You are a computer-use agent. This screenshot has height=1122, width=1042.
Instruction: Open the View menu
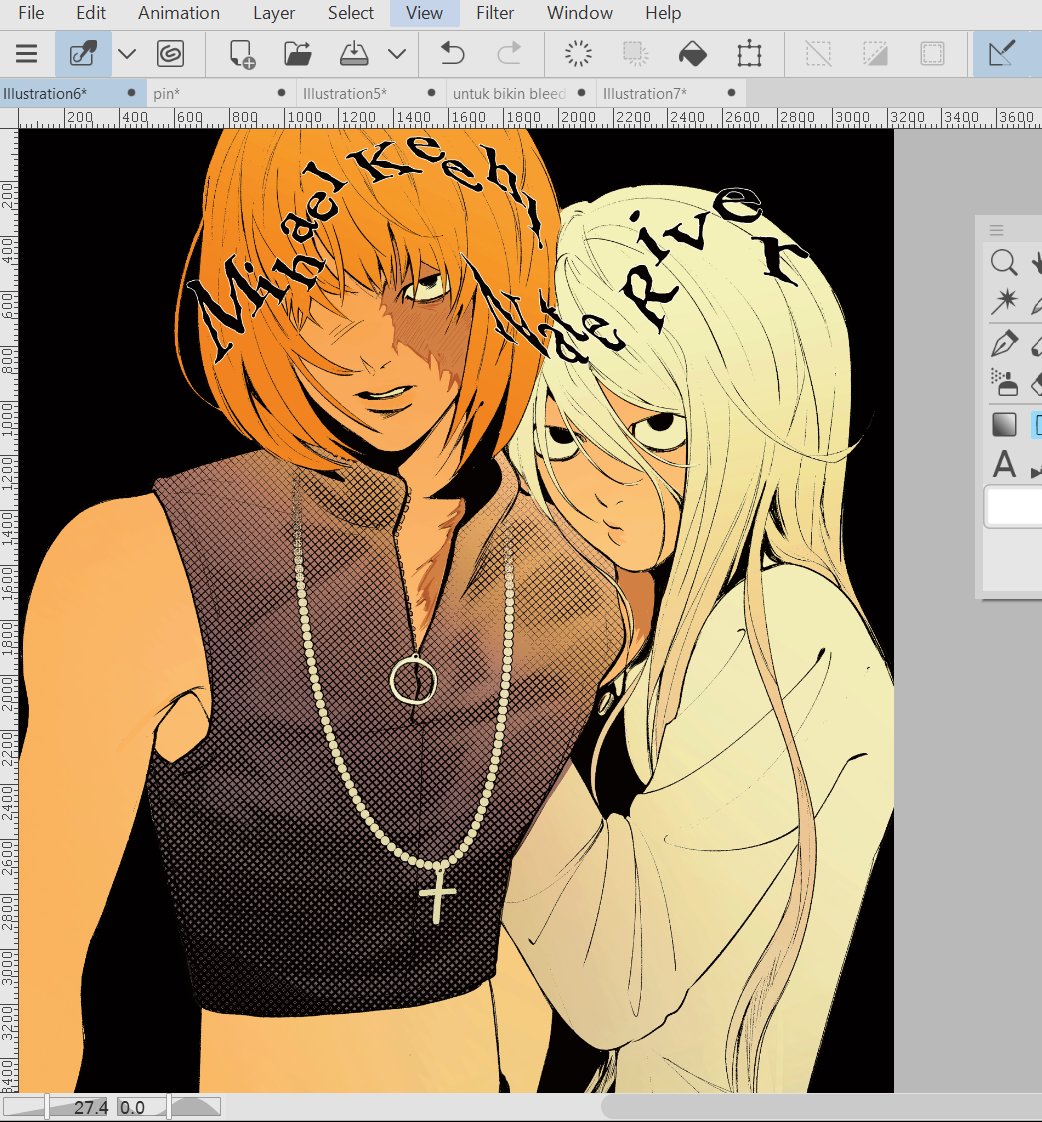point(424,13)
